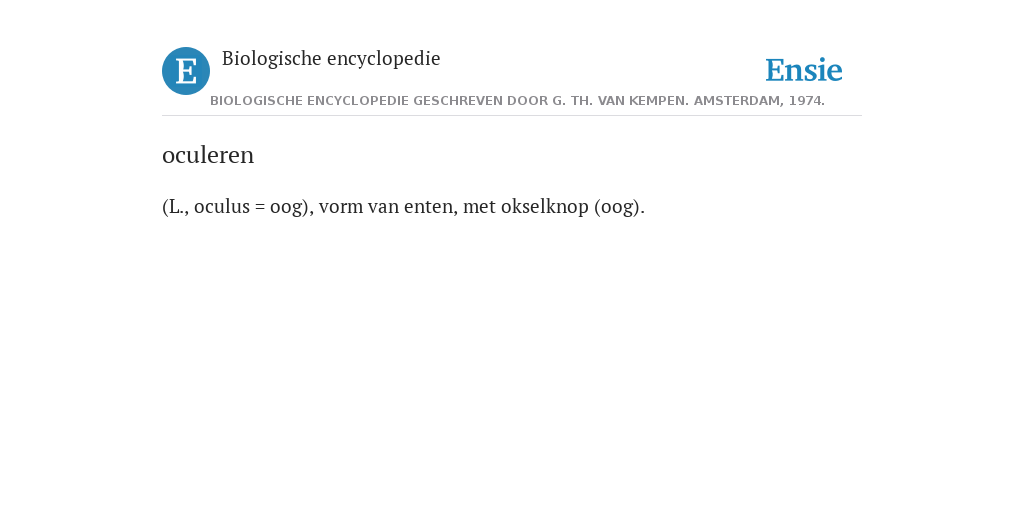Screen dimensions: 1024x512
Task: Open the Ensie logo at top right
Action: (x=804, y=70)
